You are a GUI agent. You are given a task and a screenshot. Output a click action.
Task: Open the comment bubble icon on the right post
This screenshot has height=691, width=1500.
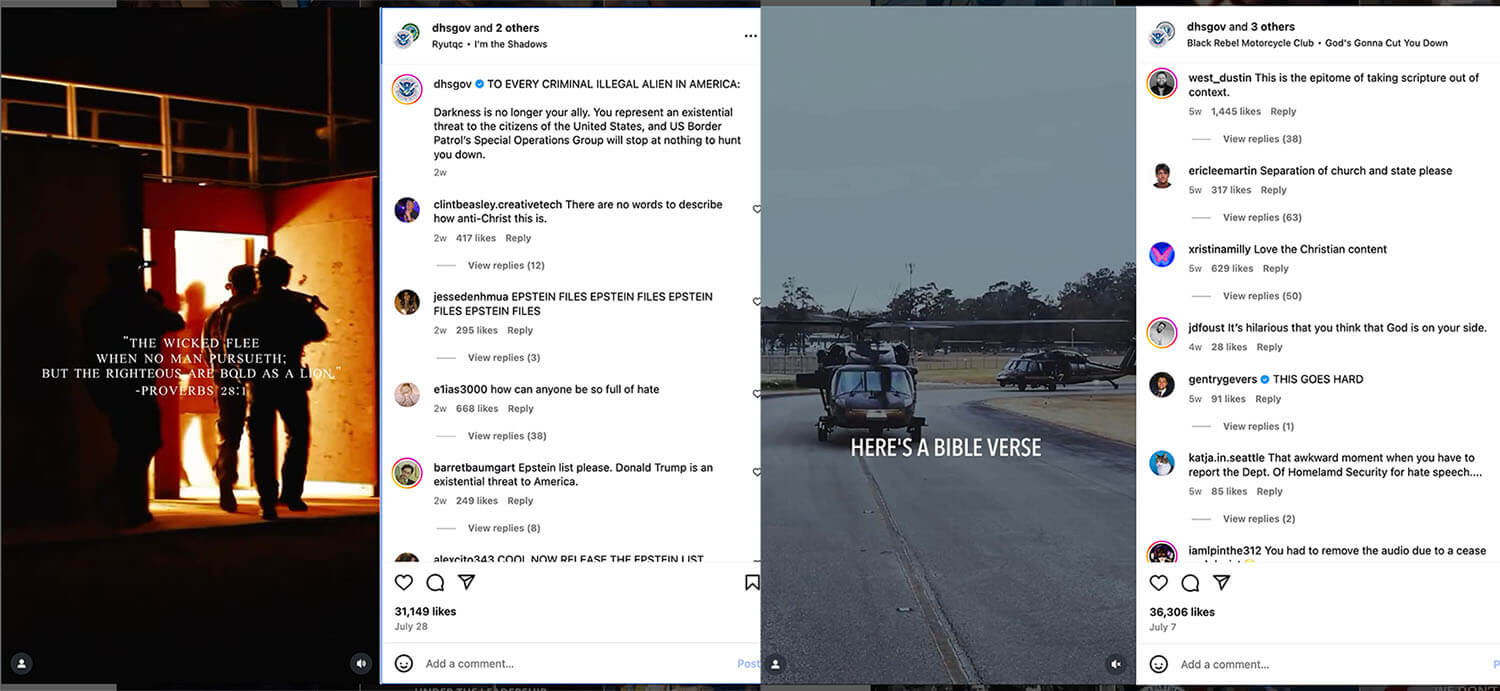(x=1190, y=582)
